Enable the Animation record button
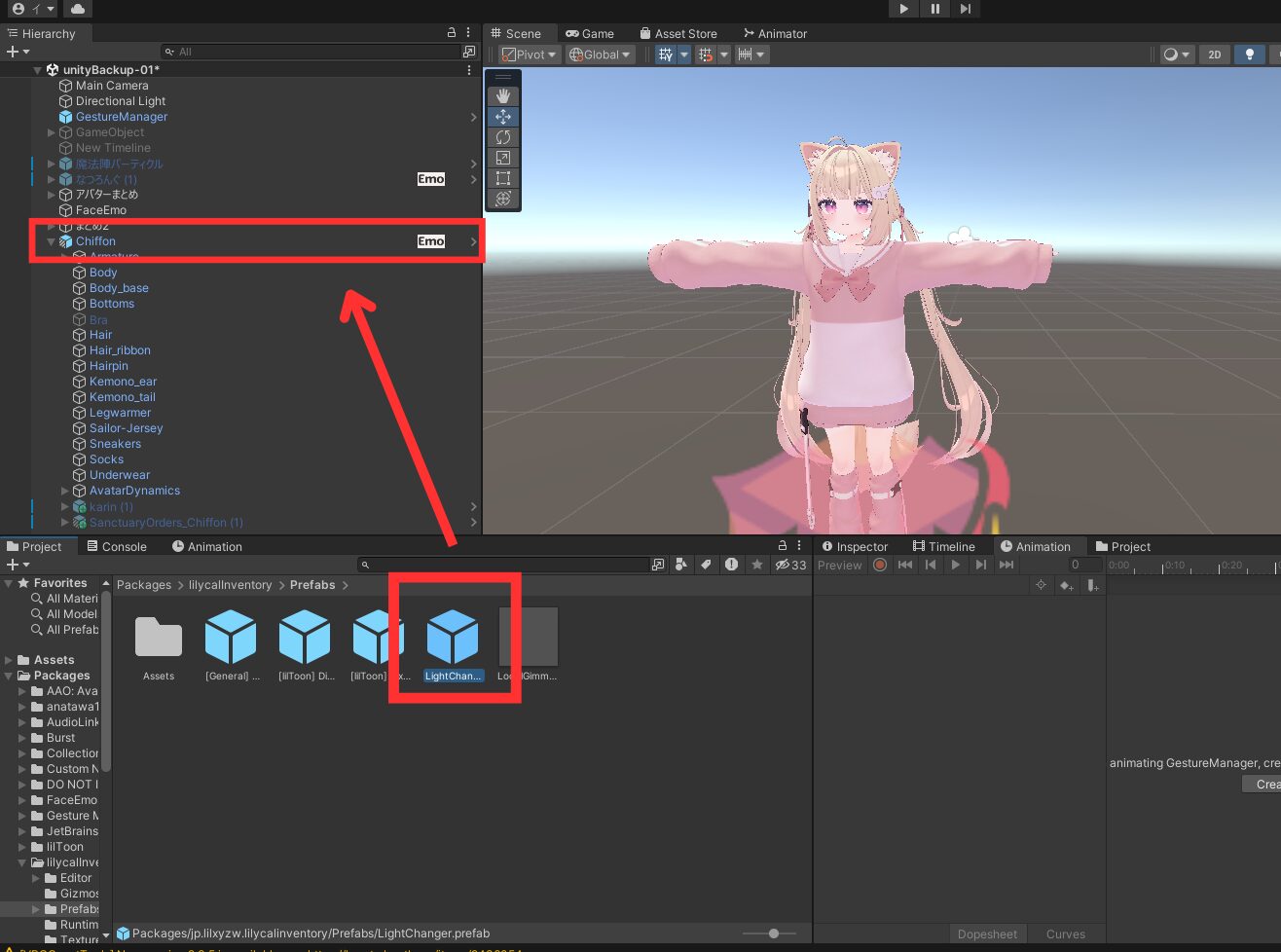1281x952 pixels. [x=880, y=565]
